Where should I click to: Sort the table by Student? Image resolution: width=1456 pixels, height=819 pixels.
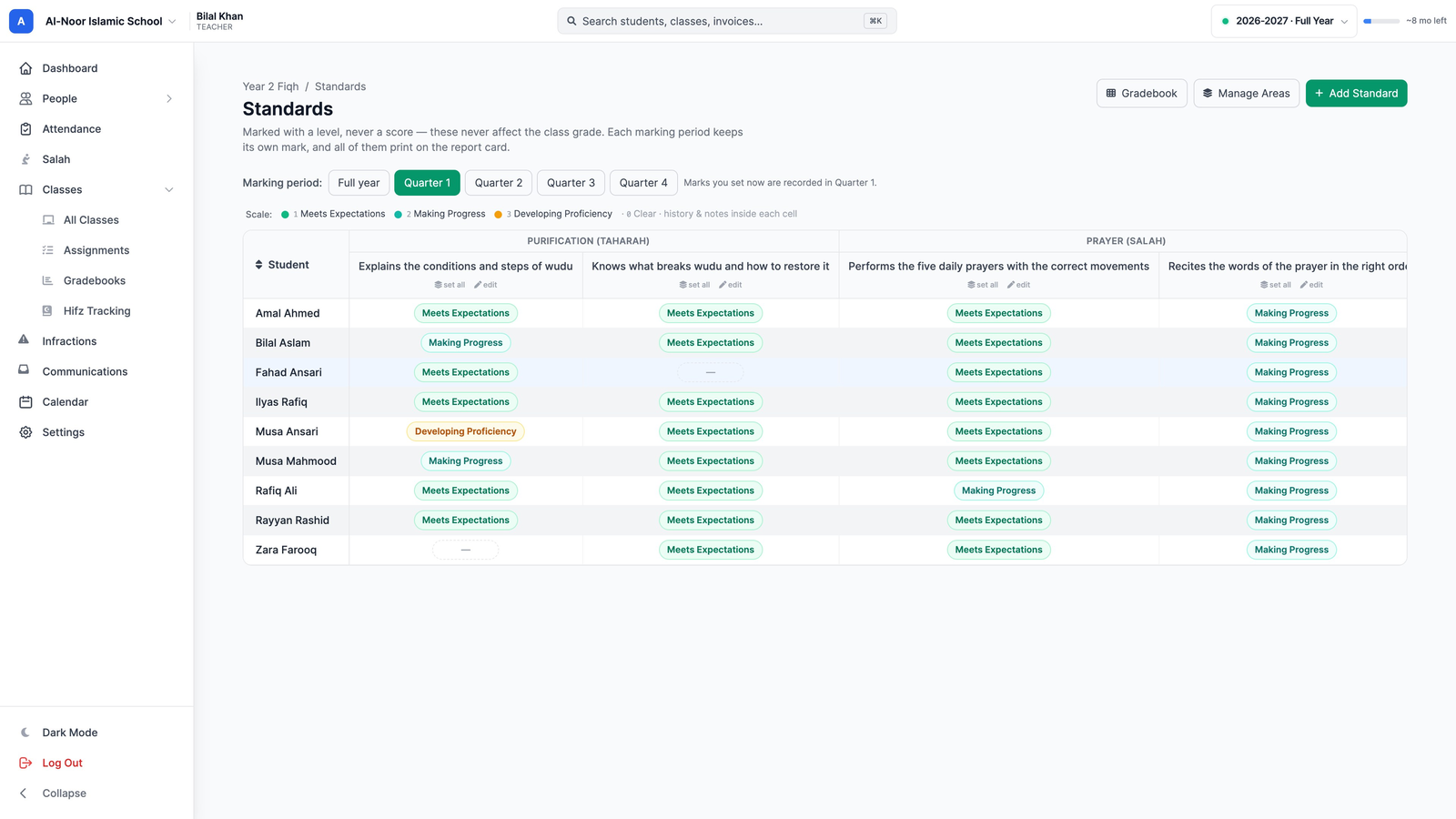point(282,265)
